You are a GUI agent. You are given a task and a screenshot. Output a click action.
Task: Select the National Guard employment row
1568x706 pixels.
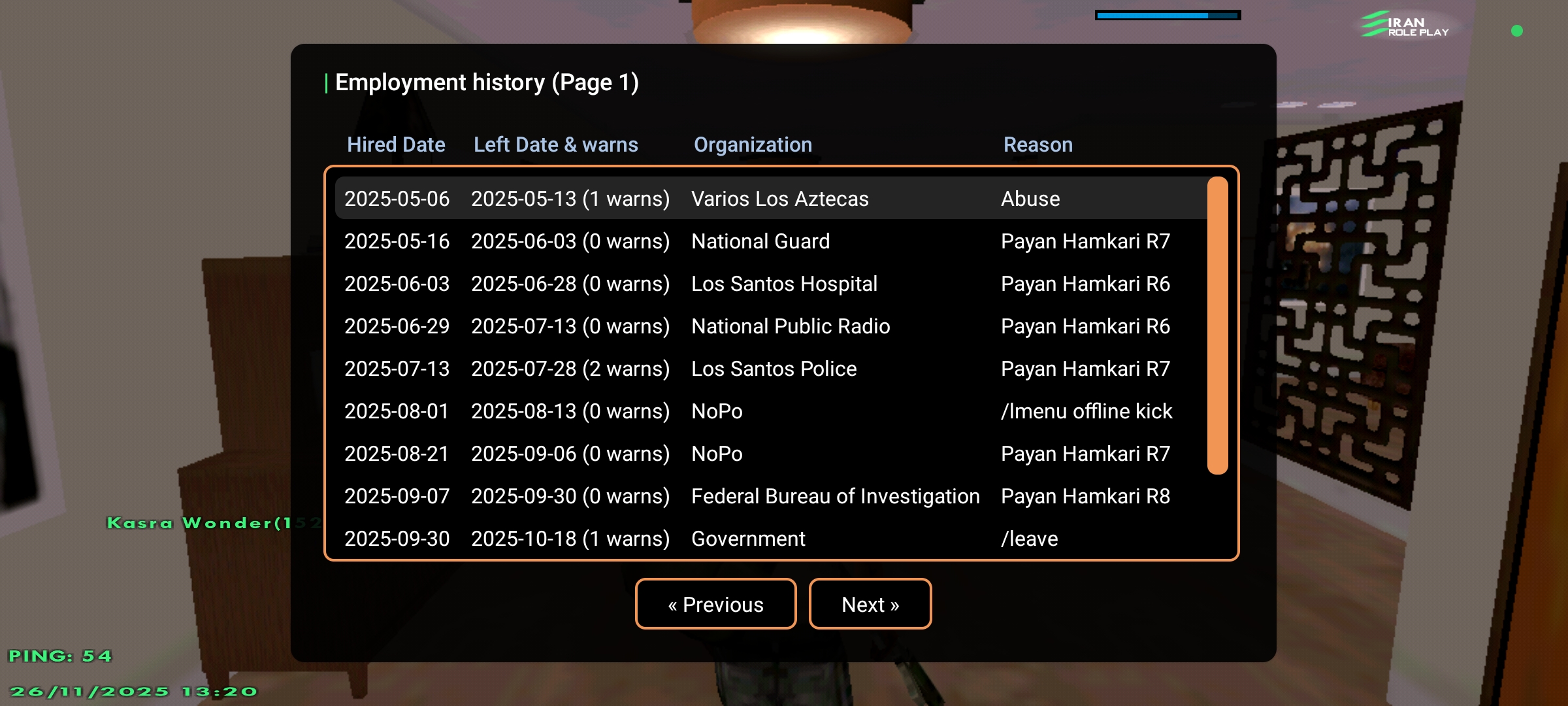pos(760,241)
